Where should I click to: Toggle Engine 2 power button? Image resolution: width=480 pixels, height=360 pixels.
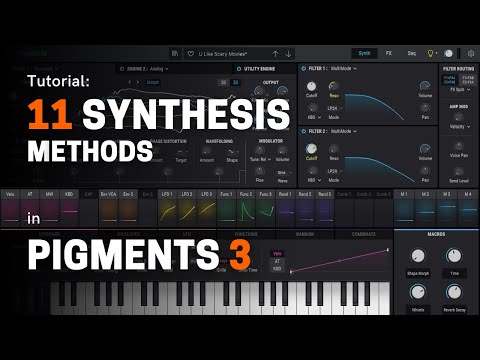(122, 69)
